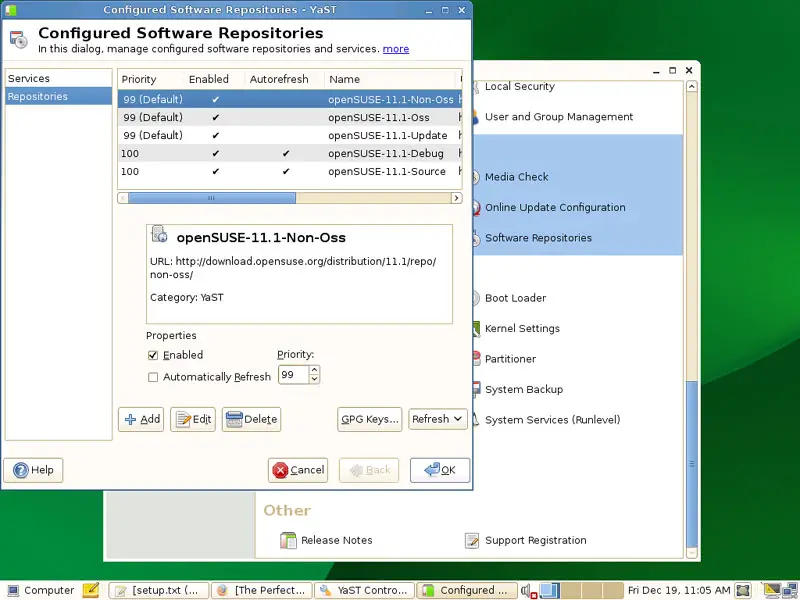Image resolution: width=800 pixels, height=600 pixels.
Task: Sort the table by the Priority column header
Action: point(151,79)
